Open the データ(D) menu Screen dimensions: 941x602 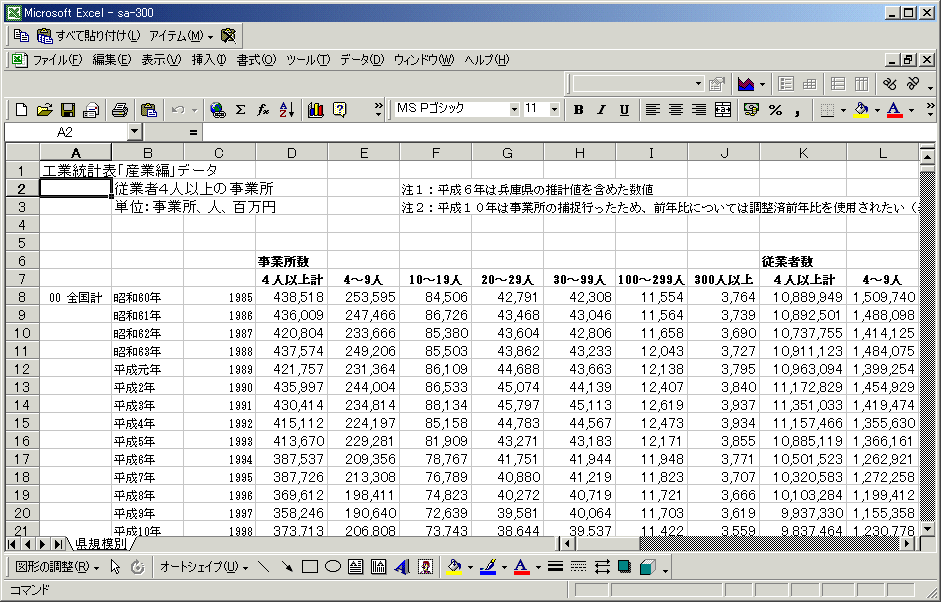[x=362, y=59]
